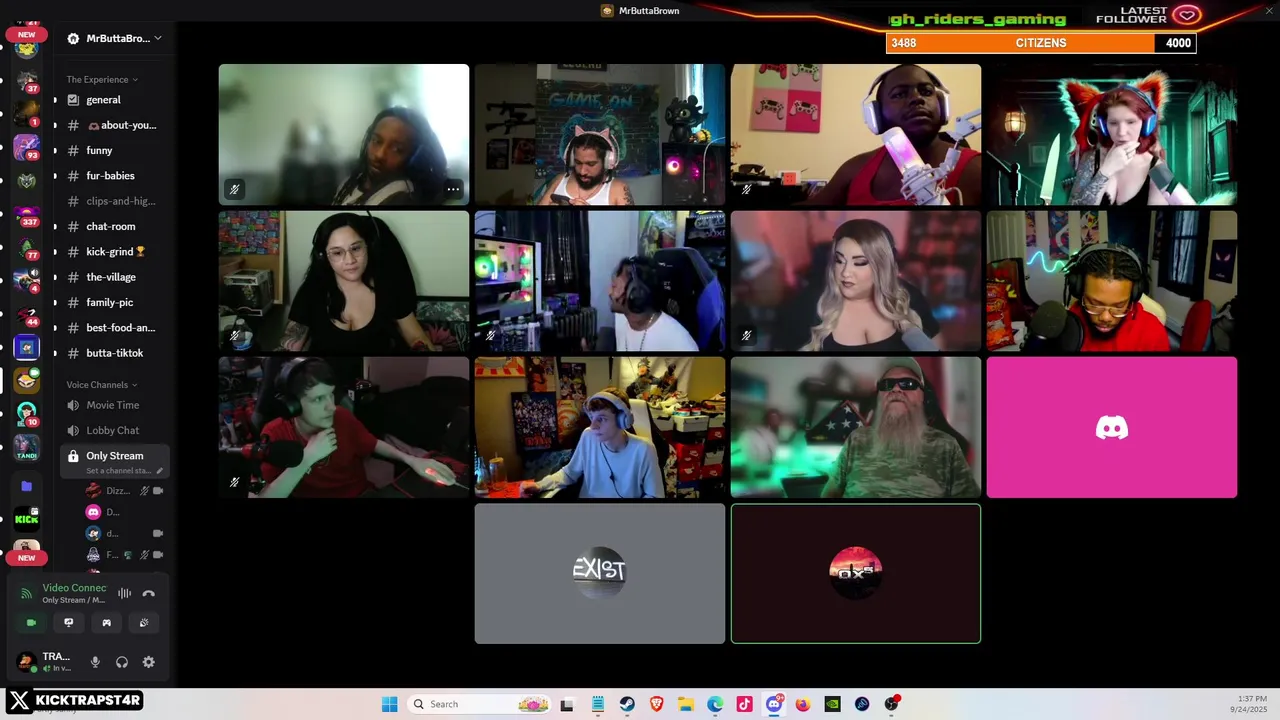Click the server icon with 337 badge
The image size is (1280, 720).
(x=27, y=215)
